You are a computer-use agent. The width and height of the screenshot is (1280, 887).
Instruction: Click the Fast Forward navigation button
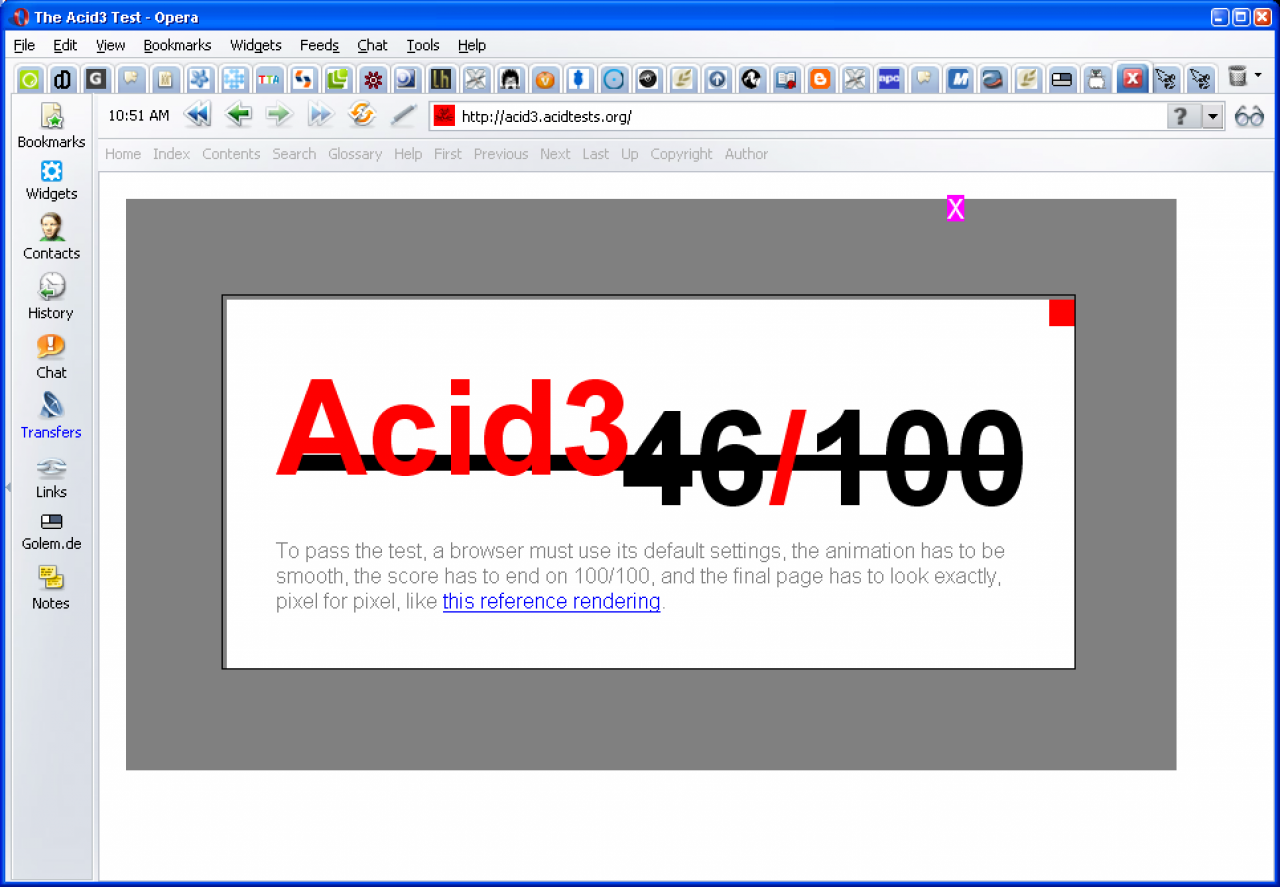tap(320, 115)
